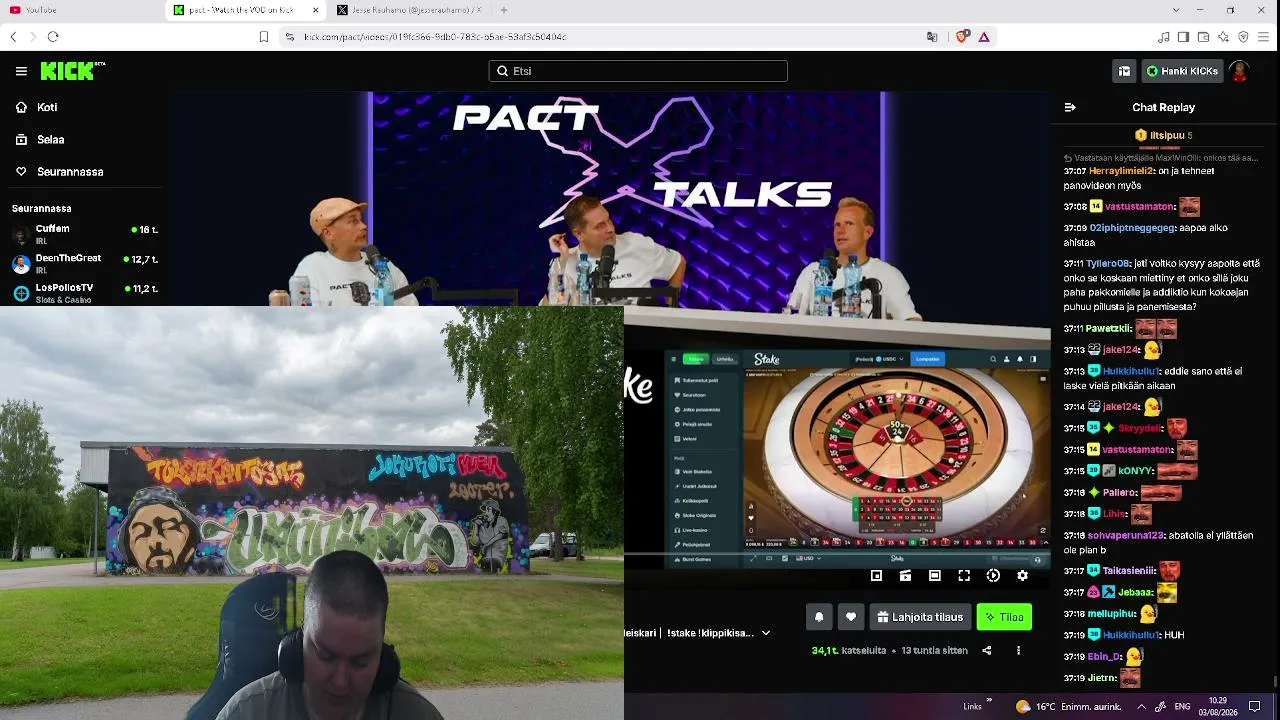The image size is (1280, 720).
Task: Expand the stream title chevron
Action: (x=766, y=633)
